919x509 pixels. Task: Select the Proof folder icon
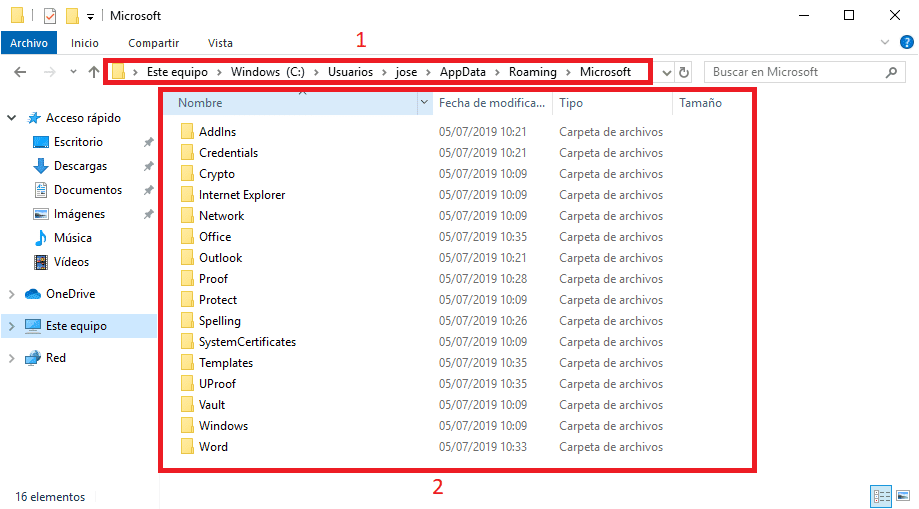tap(187, 279)
